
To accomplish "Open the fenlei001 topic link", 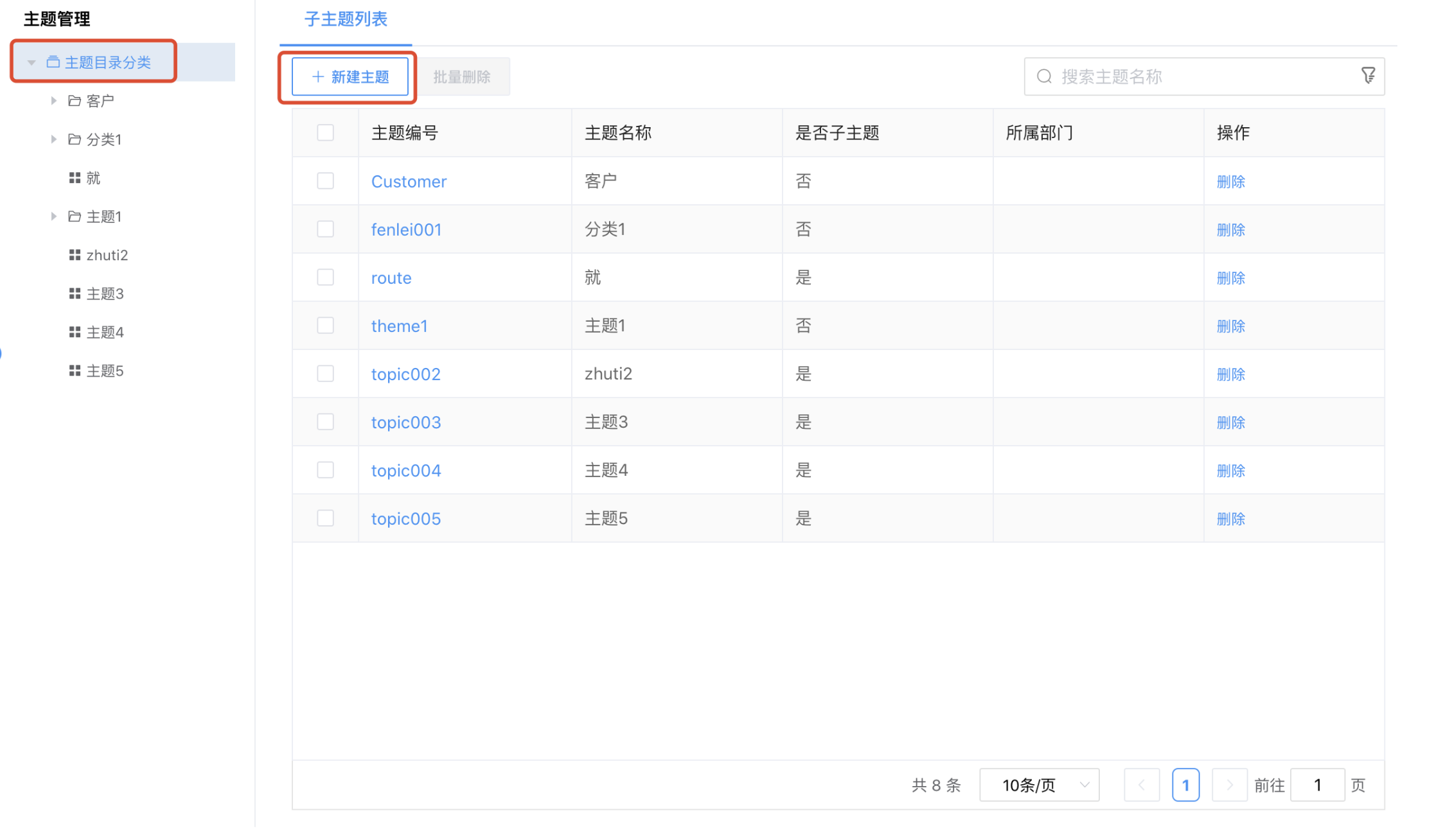I will coord(406,229).
